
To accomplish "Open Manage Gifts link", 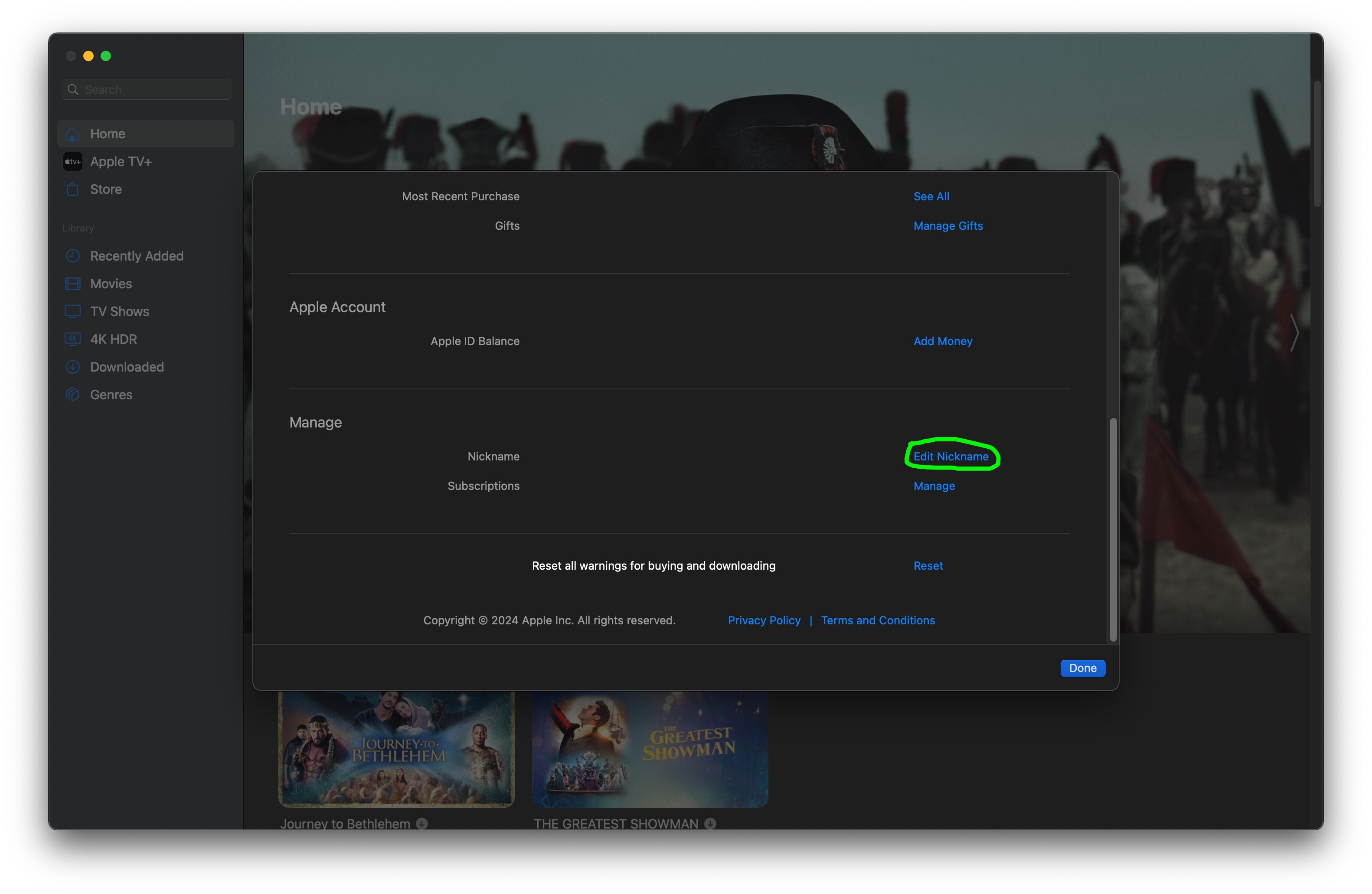I will click(x=948, y=225).
